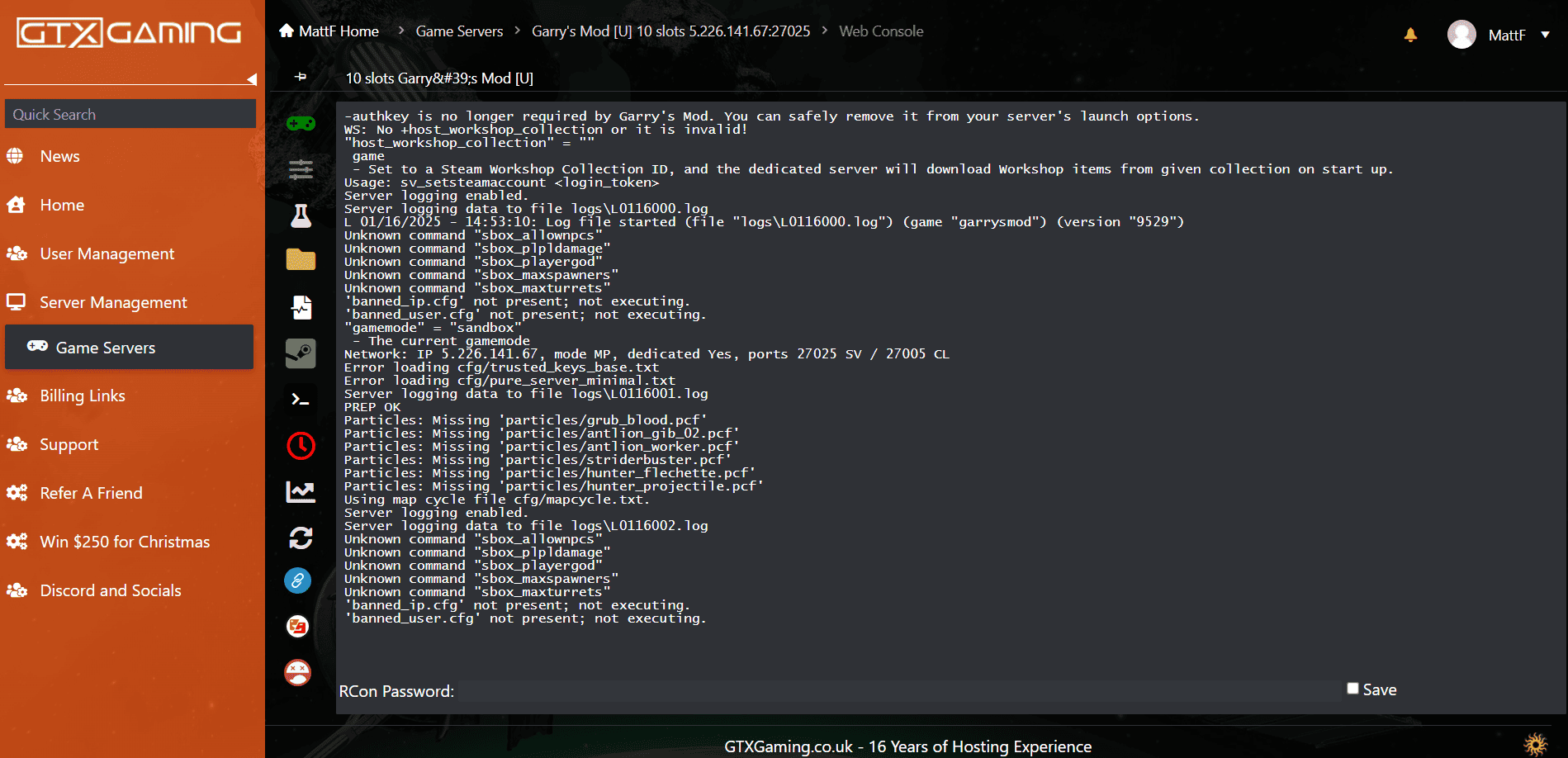Open Refer A Friend in the sidebar
Image resolution: width=1568 pixels, height=758 pixels.
[x=91, y=493]
